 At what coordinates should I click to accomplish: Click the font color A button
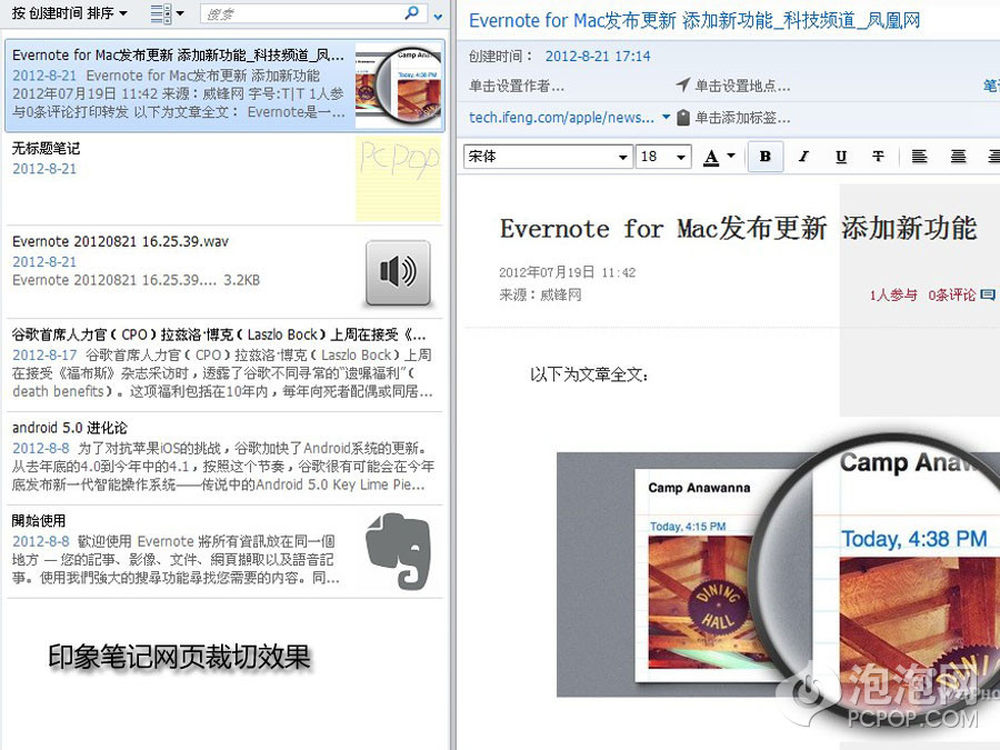711,157
